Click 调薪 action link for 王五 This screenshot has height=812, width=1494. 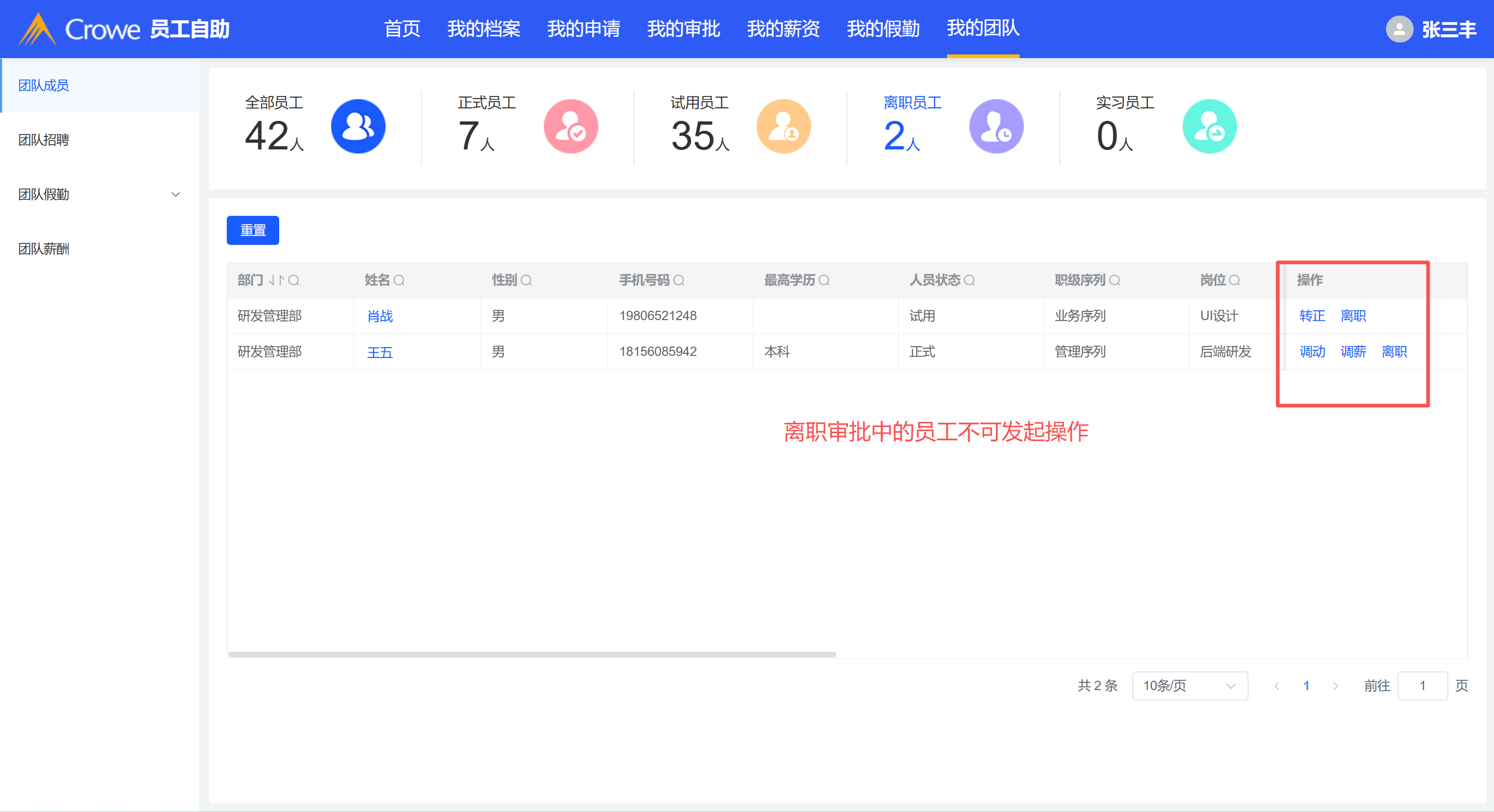1353,351
